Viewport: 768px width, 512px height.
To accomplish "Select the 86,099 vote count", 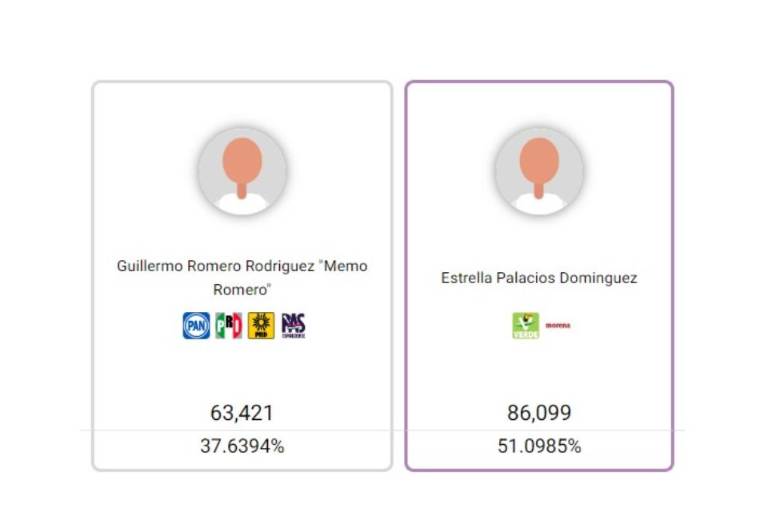I will 539,413.
